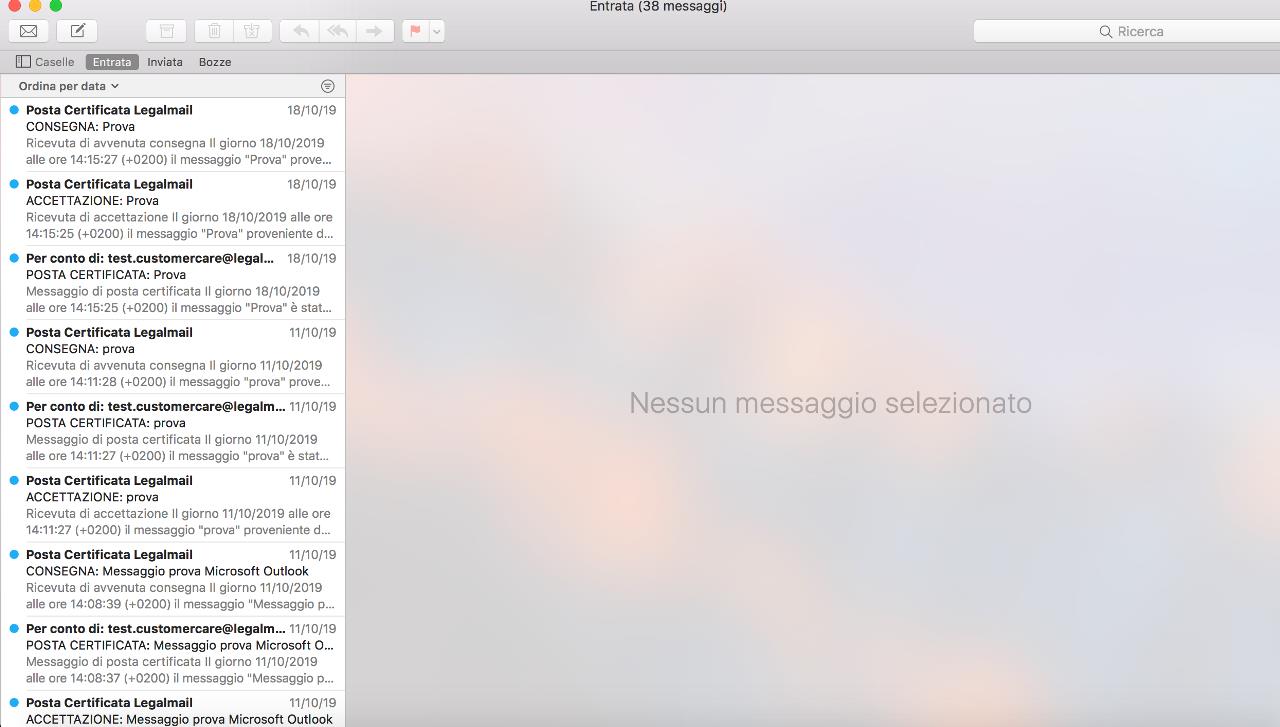Viewport: 1280px width, 727px height.
Task: Switch to the Inviata mailbox tab
Action: 165,62
